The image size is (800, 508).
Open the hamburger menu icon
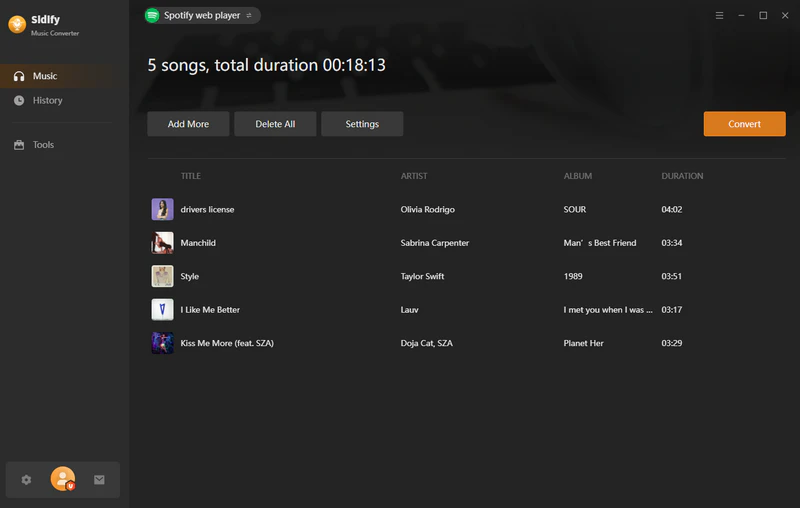[x=720, y=16]
